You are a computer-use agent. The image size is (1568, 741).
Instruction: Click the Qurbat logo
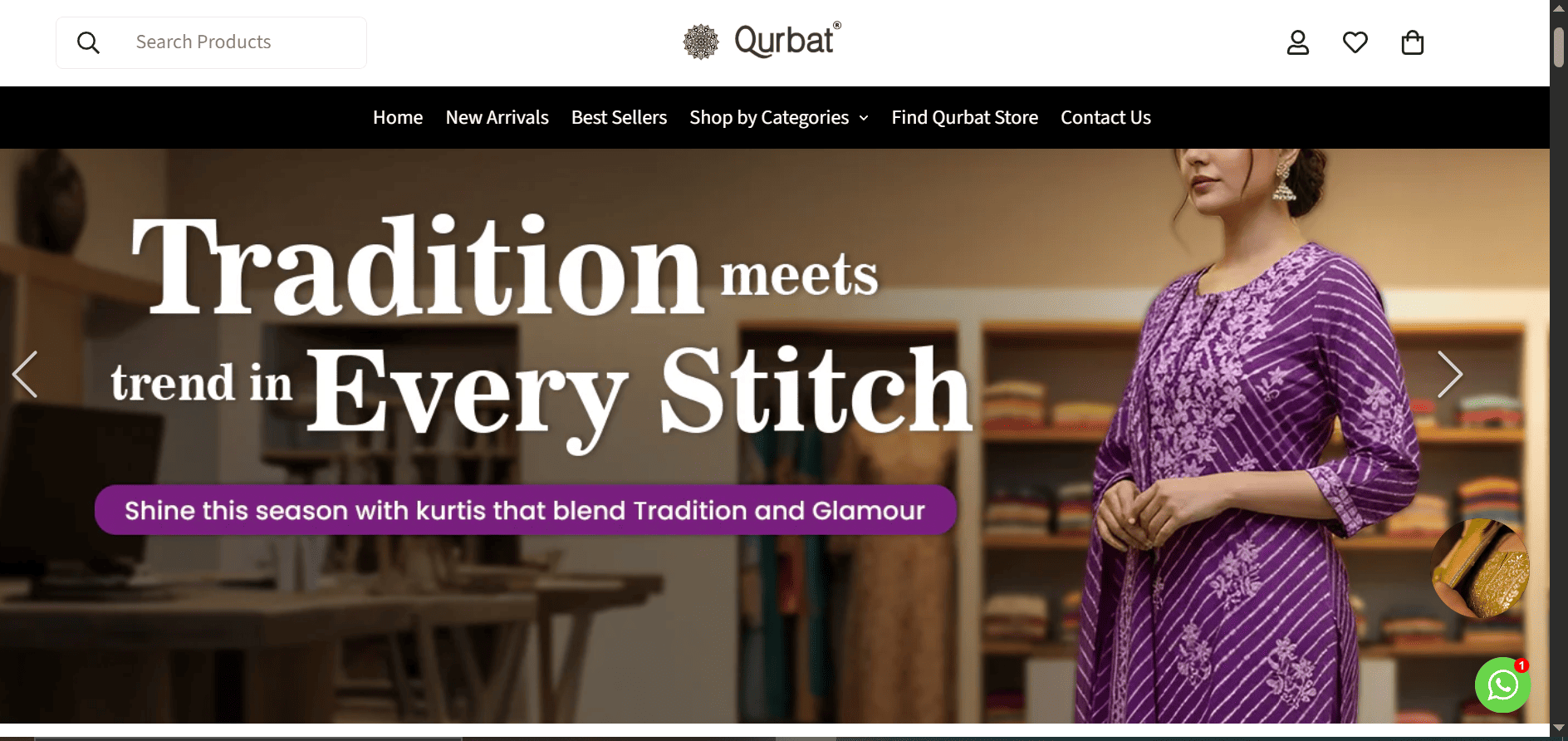pos(762,41)
